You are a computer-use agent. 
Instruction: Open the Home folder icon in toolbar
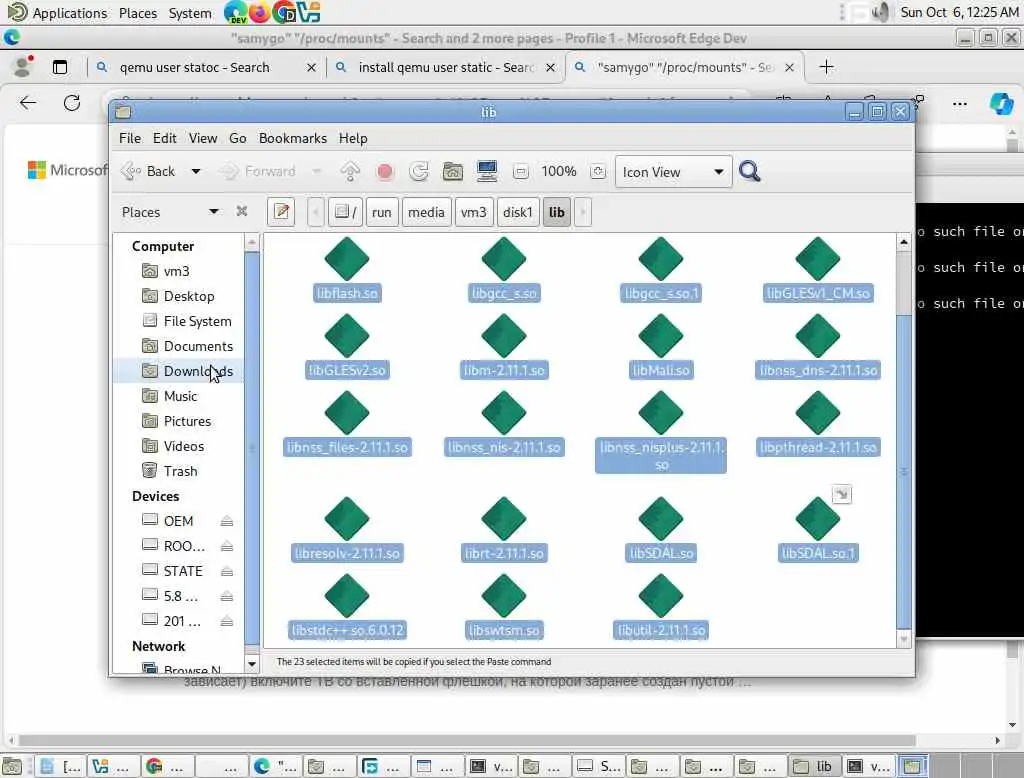tap(453, 171)
